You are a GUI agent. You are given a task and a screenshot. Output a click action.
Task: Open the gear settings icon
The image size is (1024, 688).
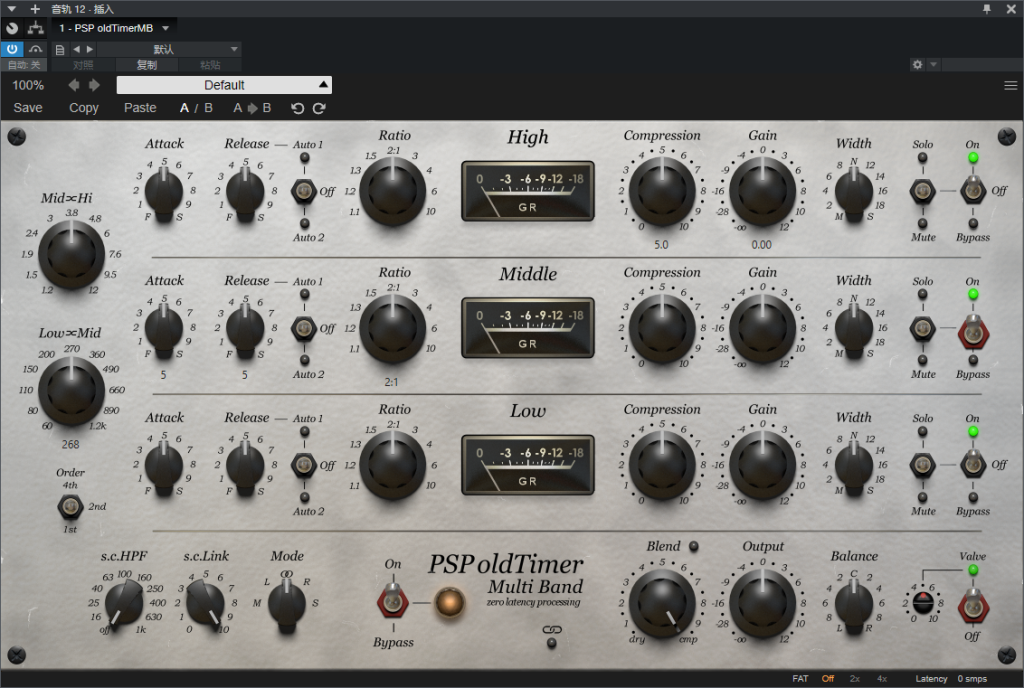point(918,65)
